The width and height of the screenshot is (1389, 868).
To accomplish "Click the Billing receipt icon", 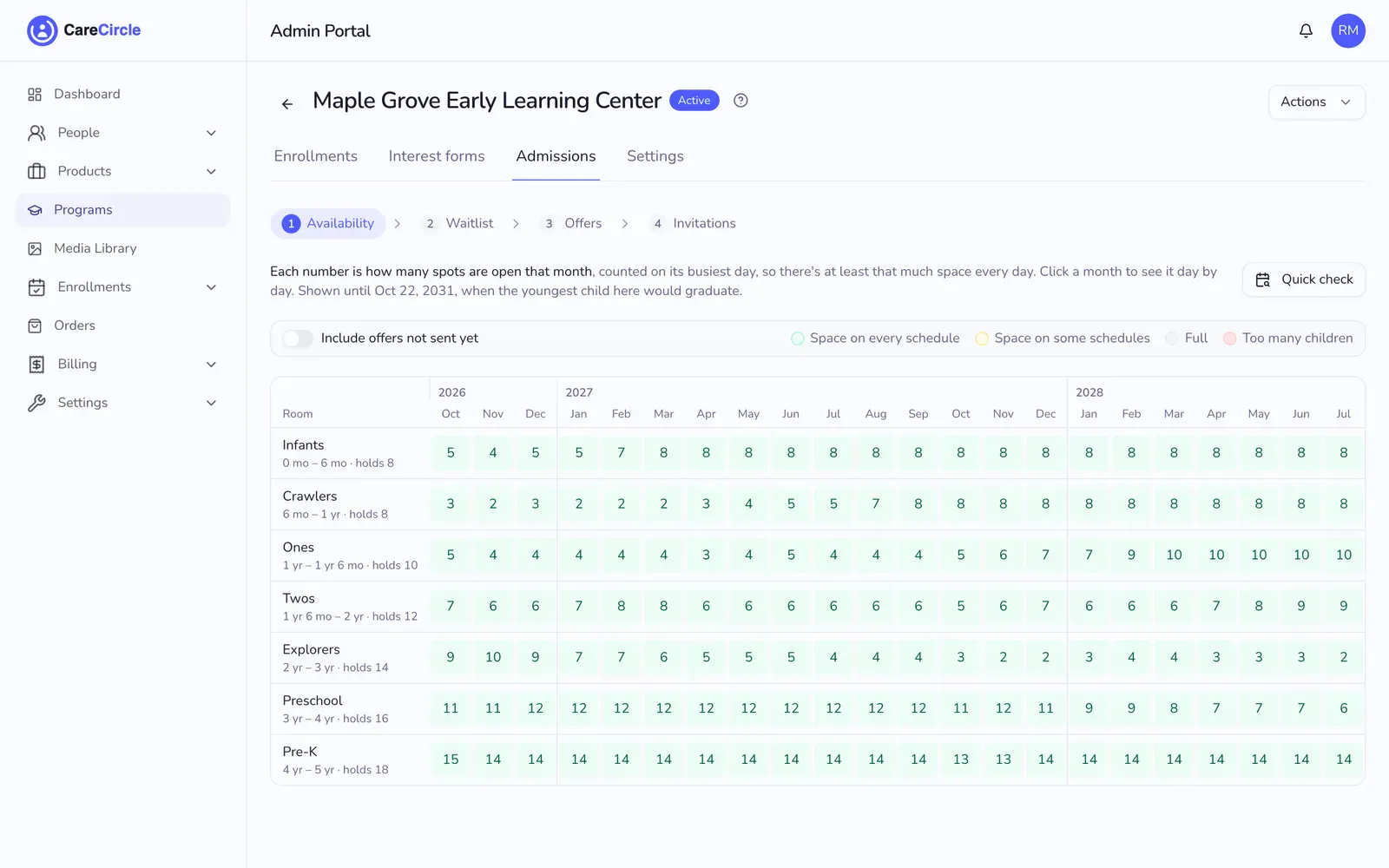I will pyautogui.click(x=36, y=365).
